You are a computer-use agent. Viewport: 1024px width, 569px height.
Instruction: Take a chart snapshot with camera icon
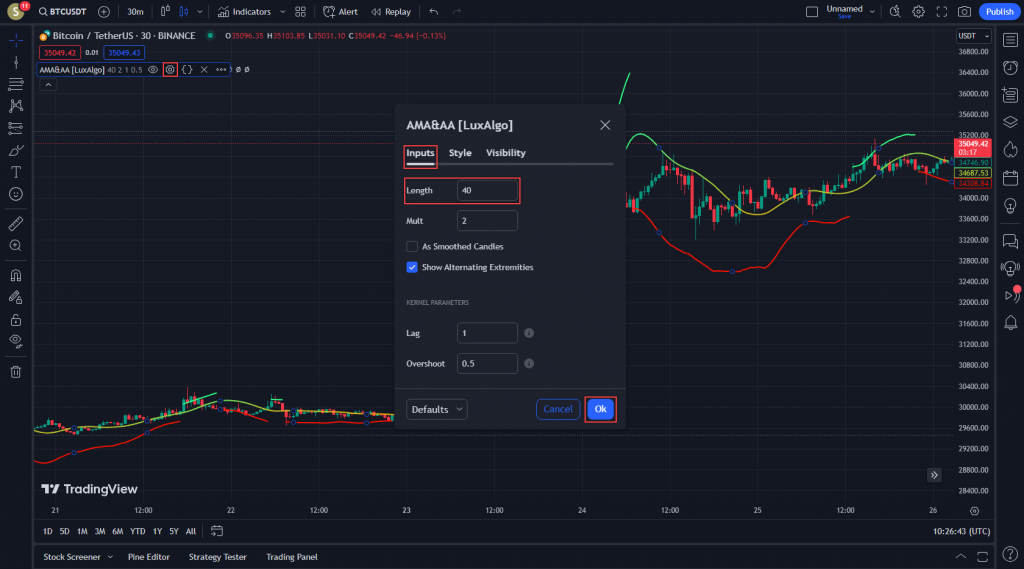(965, 12)
